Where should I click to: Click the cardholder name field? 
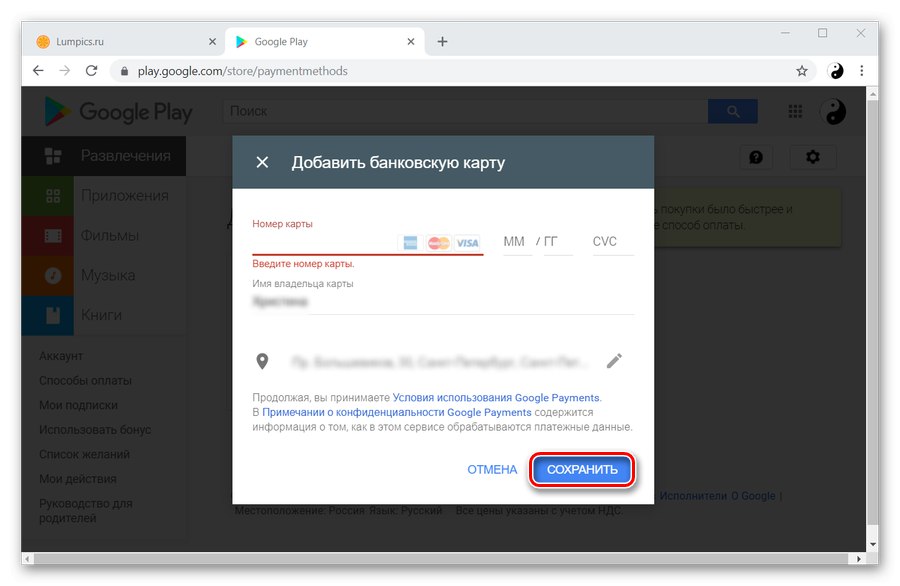click(x=443, y=302)
